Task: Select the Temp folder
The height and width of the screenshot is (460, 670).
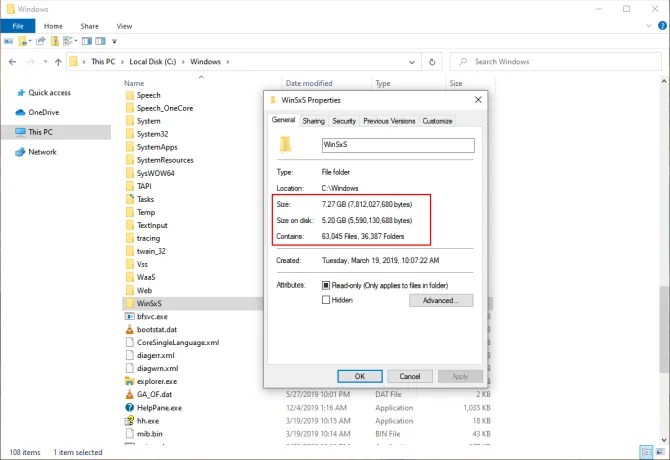Action: point(146,212)
